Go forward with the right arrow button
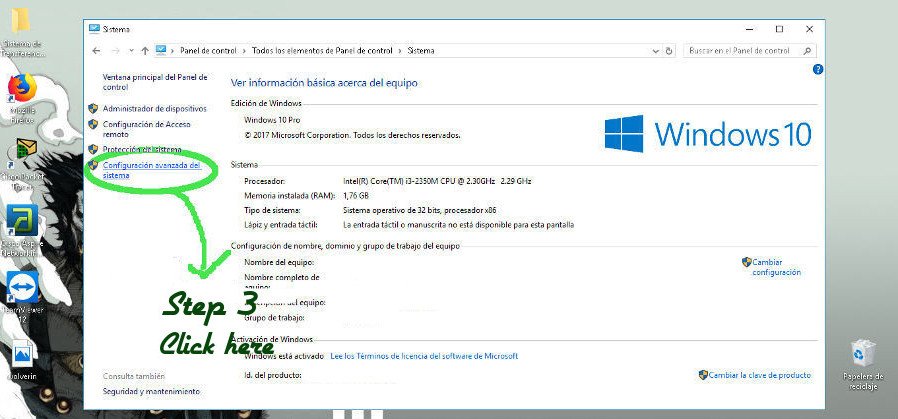 (x=115, y=50)
